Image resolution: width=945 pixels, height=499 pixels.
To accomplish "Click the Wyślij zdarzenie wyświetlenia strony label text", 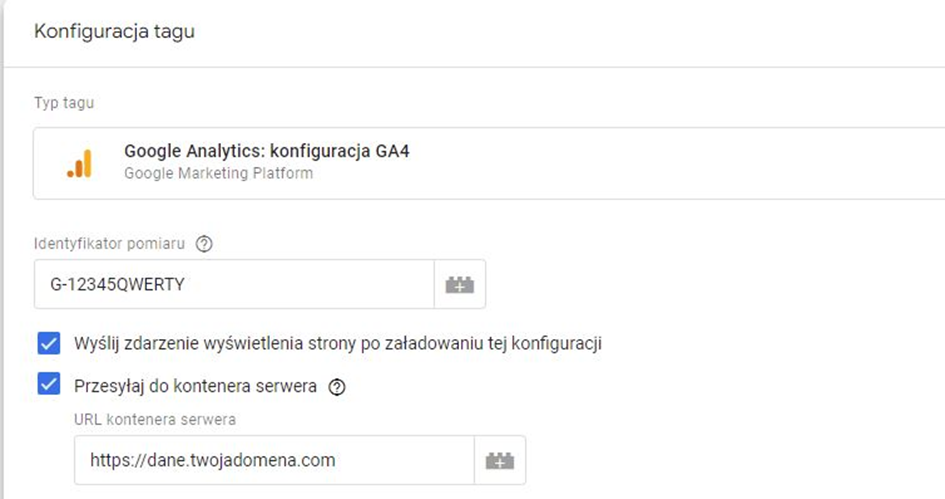I will pos(337,344).
